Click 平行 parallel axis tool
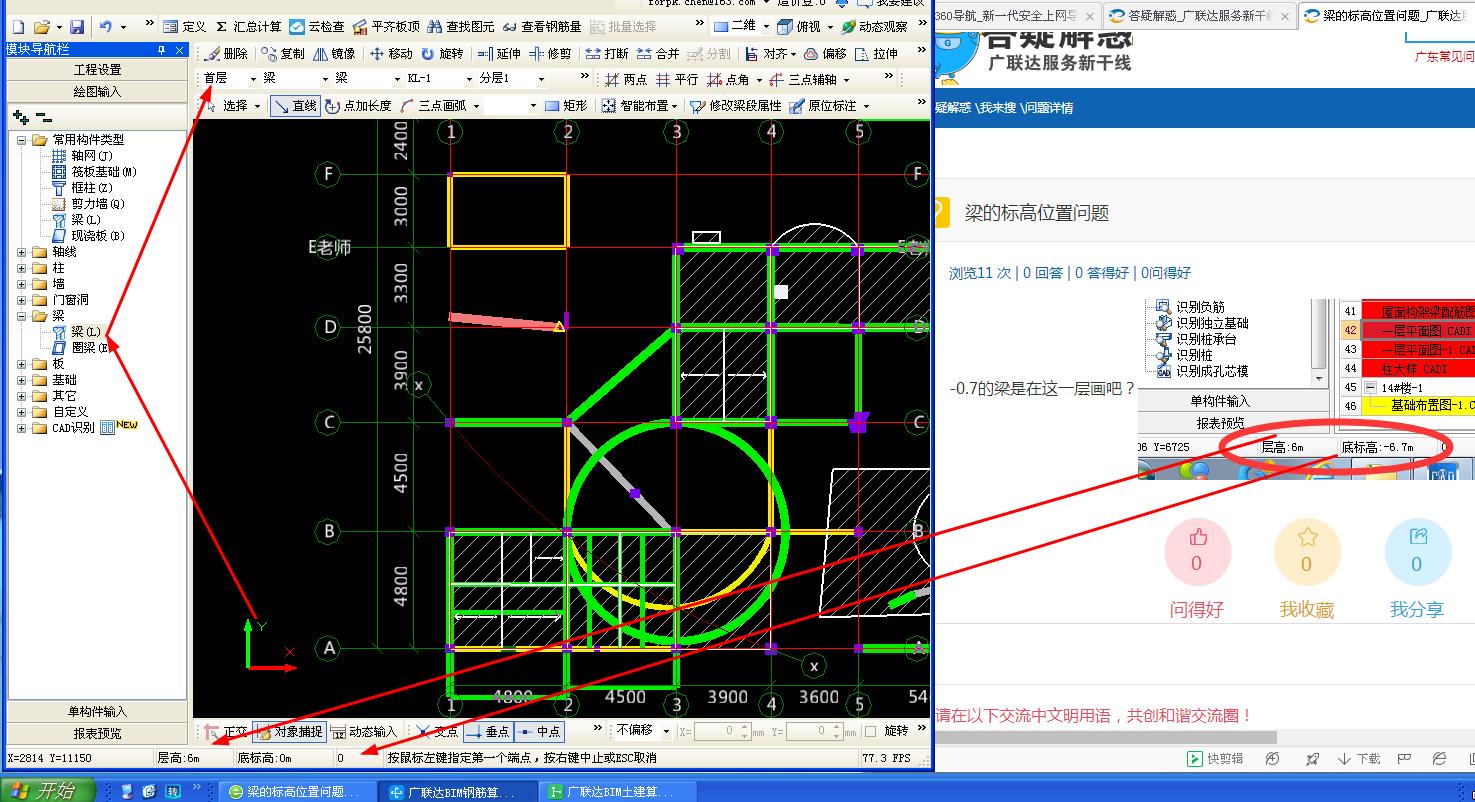Viewport: 1475px width, 802px height. pos(676,80)
